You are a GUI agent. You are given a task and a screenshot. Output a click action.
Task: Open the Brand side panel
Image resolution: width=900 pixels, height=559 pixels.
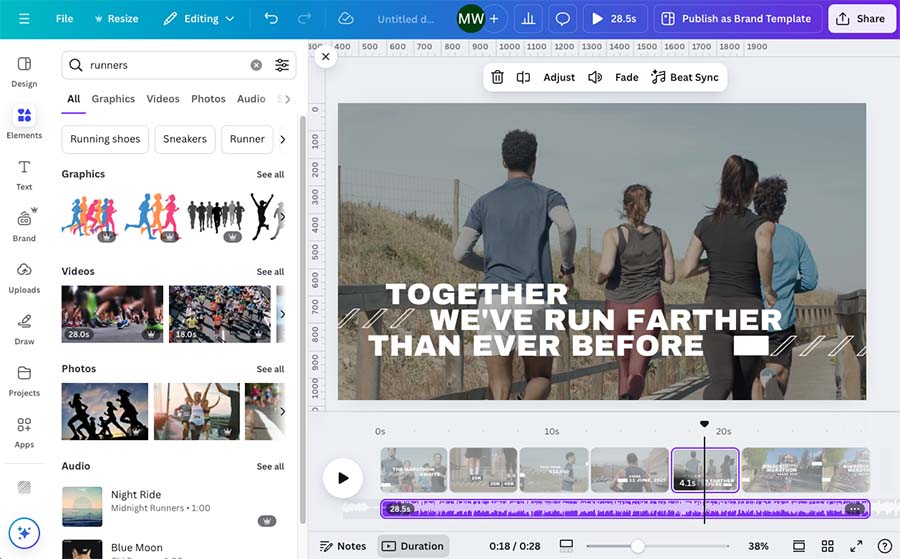pyautogui.click(x=24, y=226)
